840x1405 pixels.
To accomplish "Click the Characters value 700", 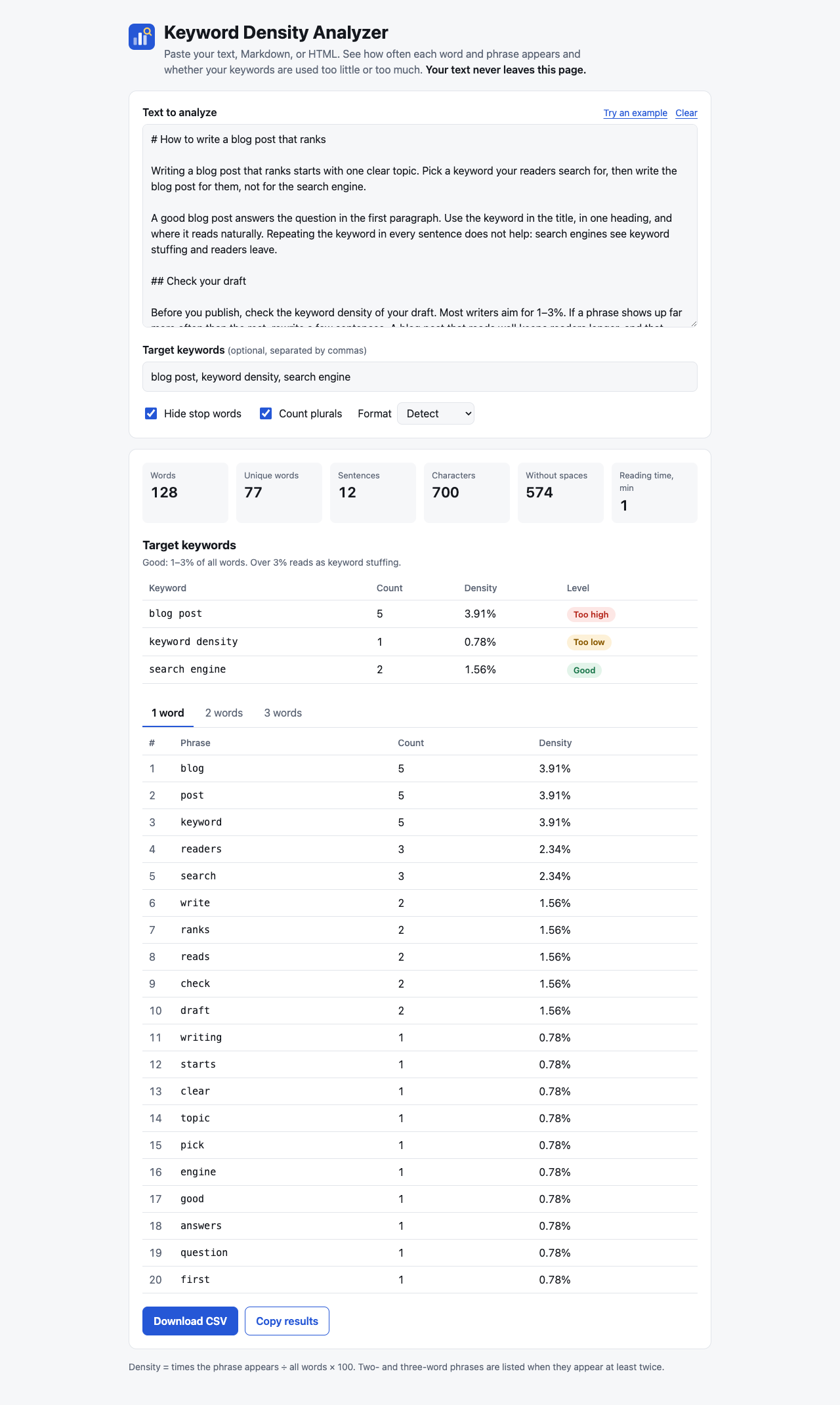I will pos(446,493).
